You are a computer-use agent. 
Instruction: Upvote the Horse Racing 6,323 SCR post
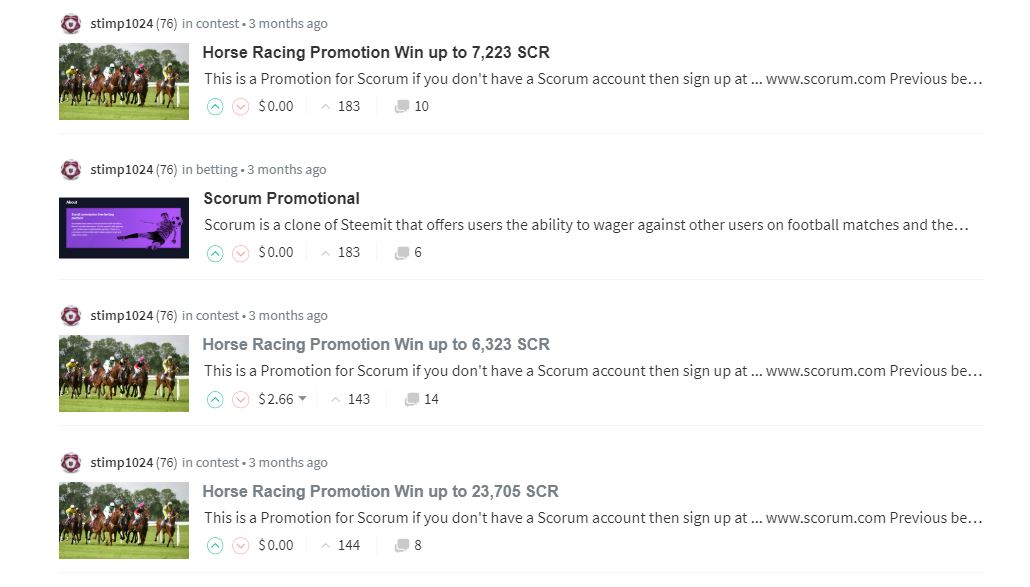[215, 399]
